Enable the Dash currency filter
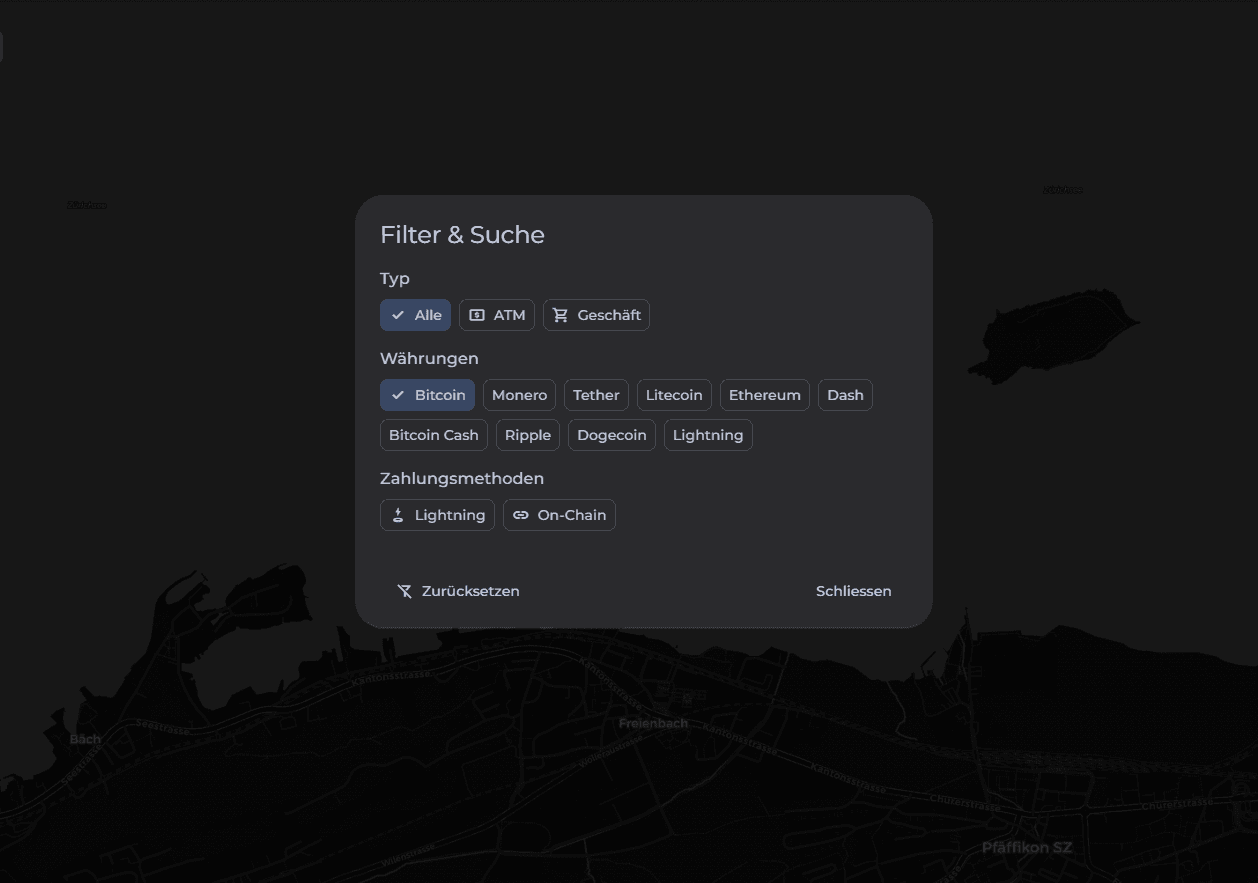This screenshot has width=1258, height=883. [845, 395]
